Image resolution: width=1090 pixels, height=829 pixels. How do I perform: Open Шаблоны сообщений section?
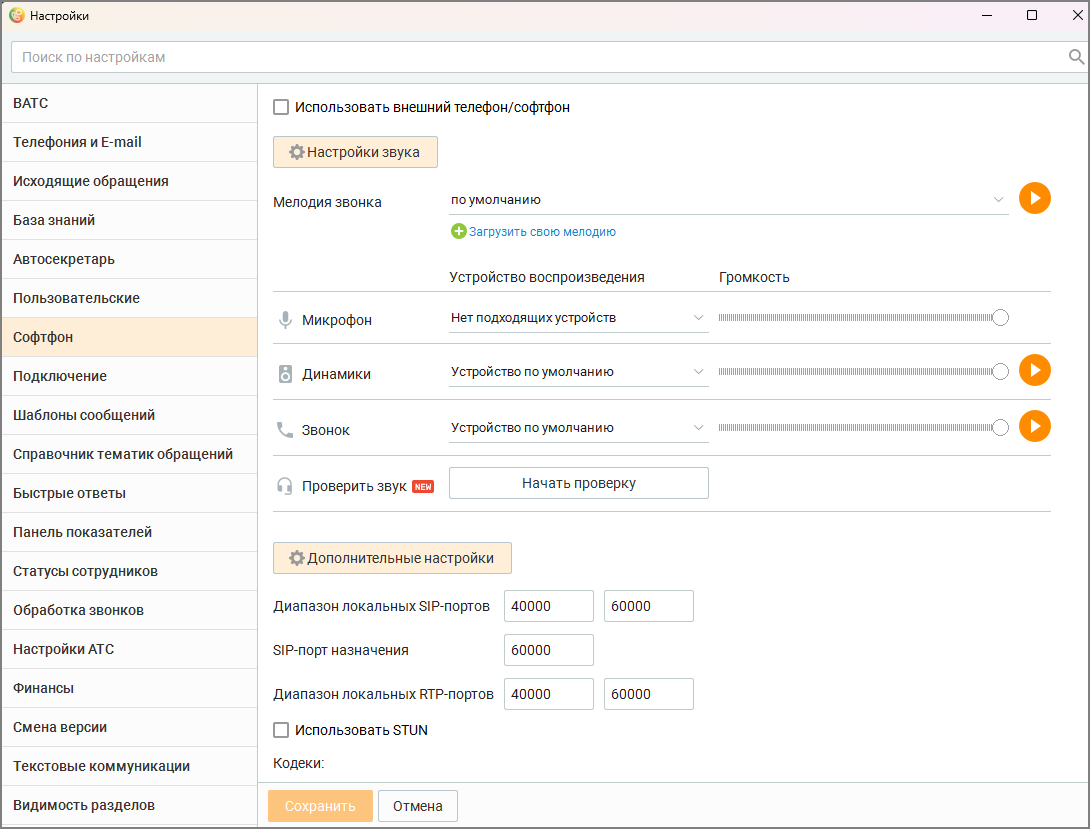coord(129,415)
